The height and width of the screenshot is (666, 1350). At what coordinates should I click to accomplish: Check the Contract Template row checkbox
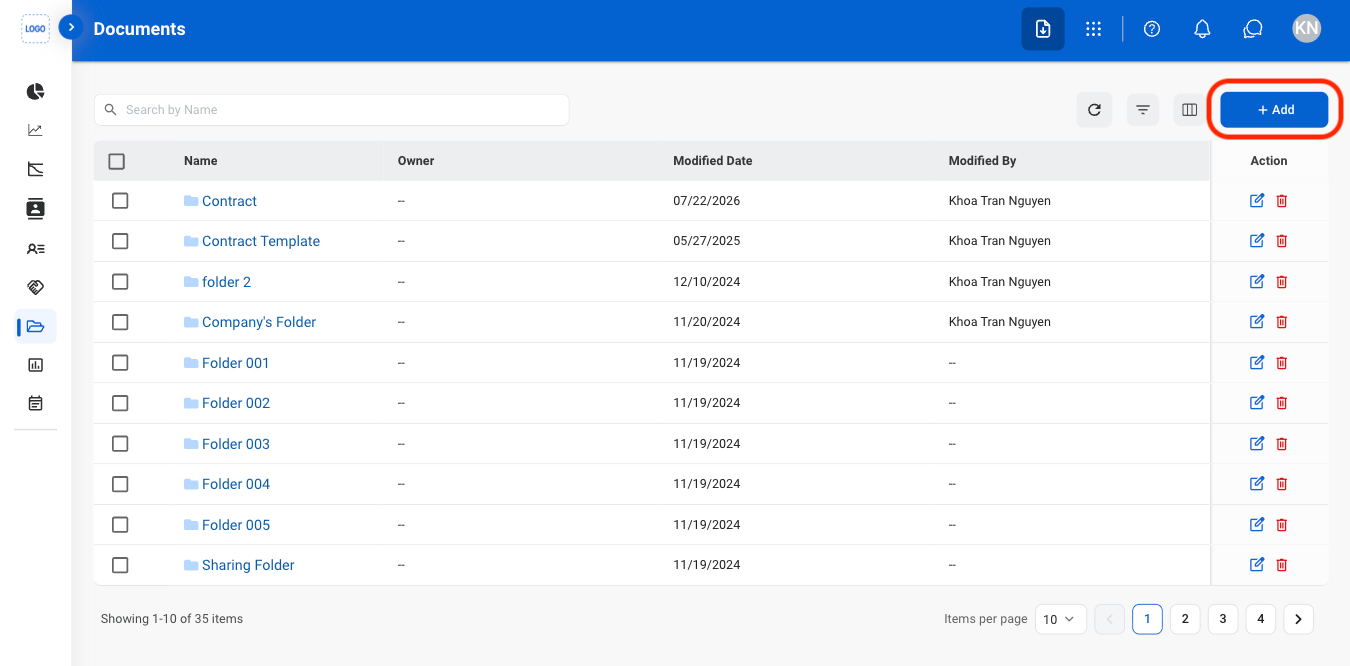click(x=120, y=241)
